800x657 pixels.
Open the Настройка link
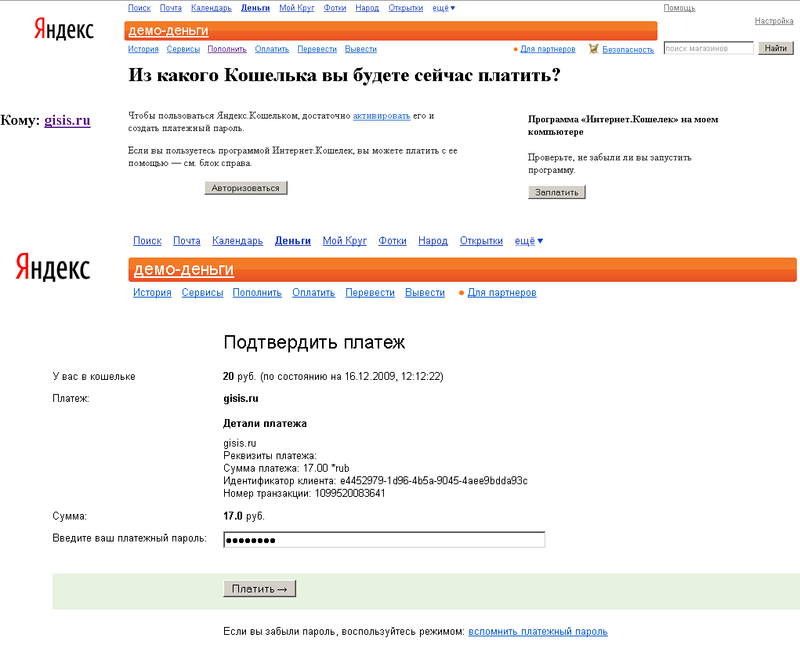774,21
